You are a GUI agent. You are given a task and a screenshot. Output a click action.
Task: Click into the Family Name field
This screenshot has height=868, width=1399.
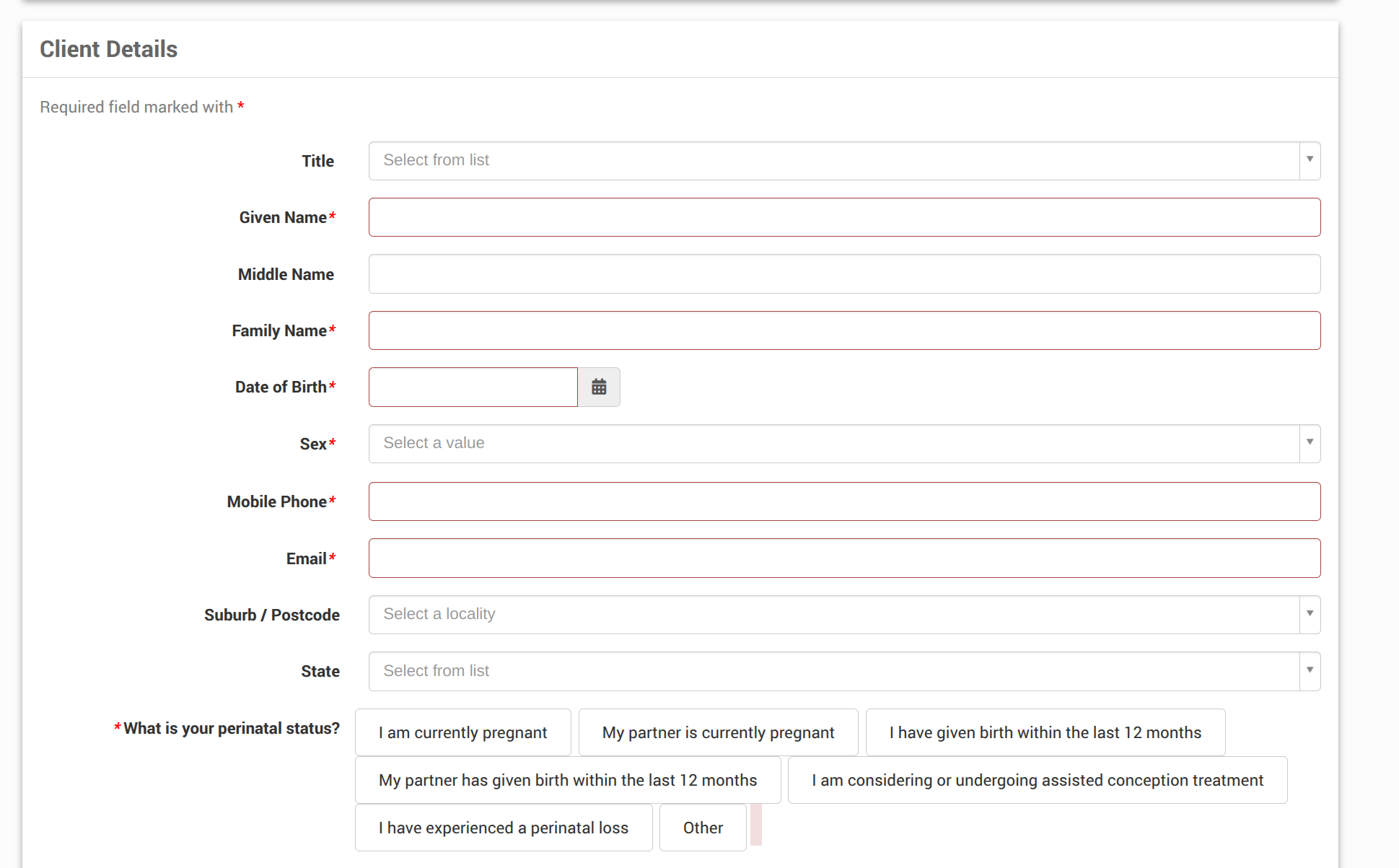pyautogui.click(x=844, y=330)
